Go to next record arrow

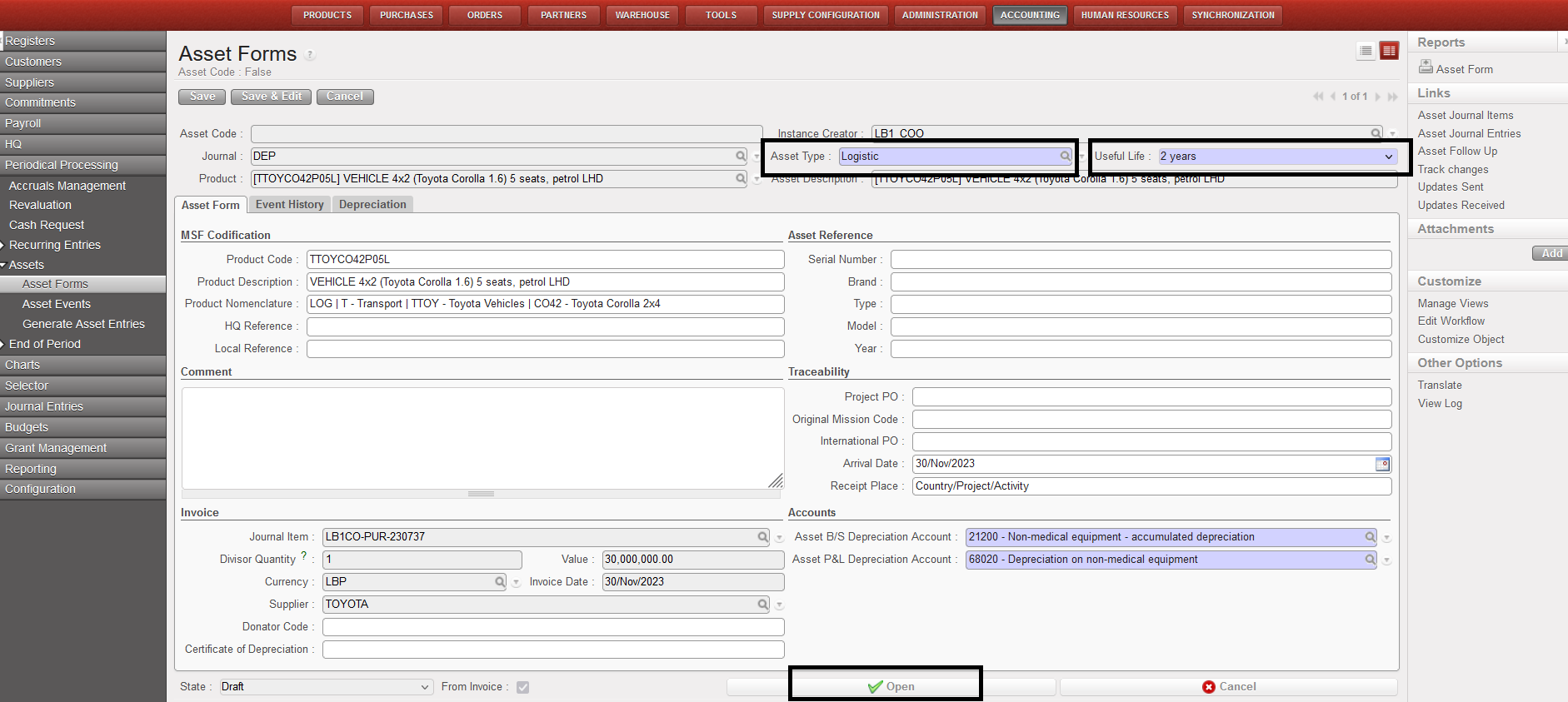click(x=1377, y=97)
